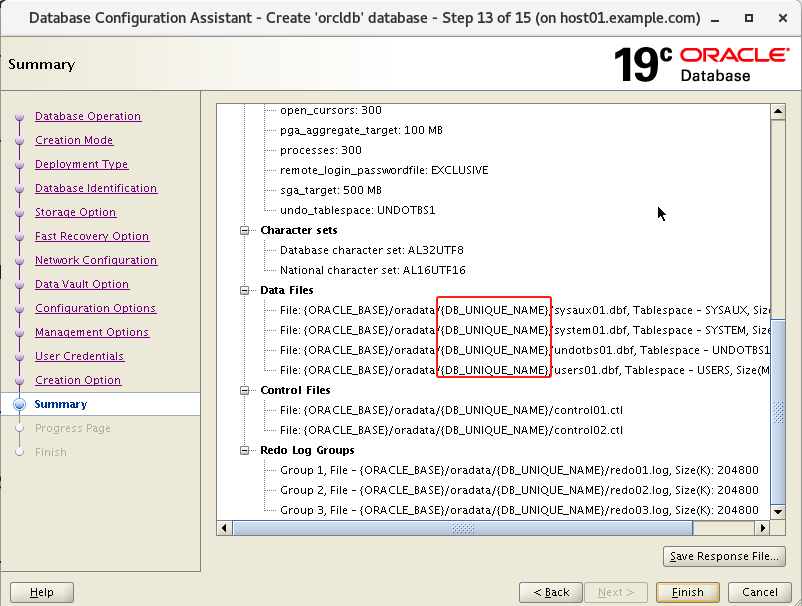Select the sysaux01.dbf data file row

[524, 310]
